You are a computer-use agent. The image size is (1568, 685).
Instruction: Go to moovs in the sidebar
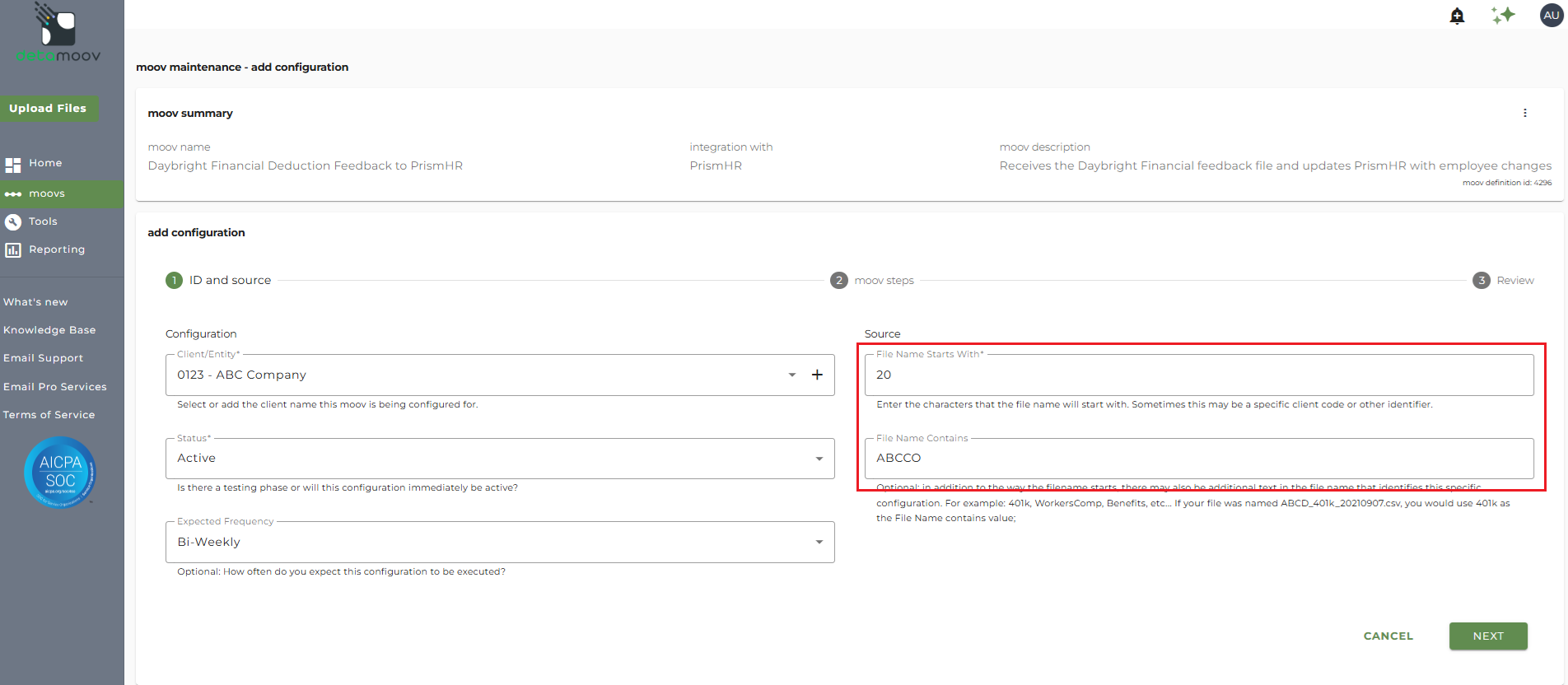tap(47, 193)
